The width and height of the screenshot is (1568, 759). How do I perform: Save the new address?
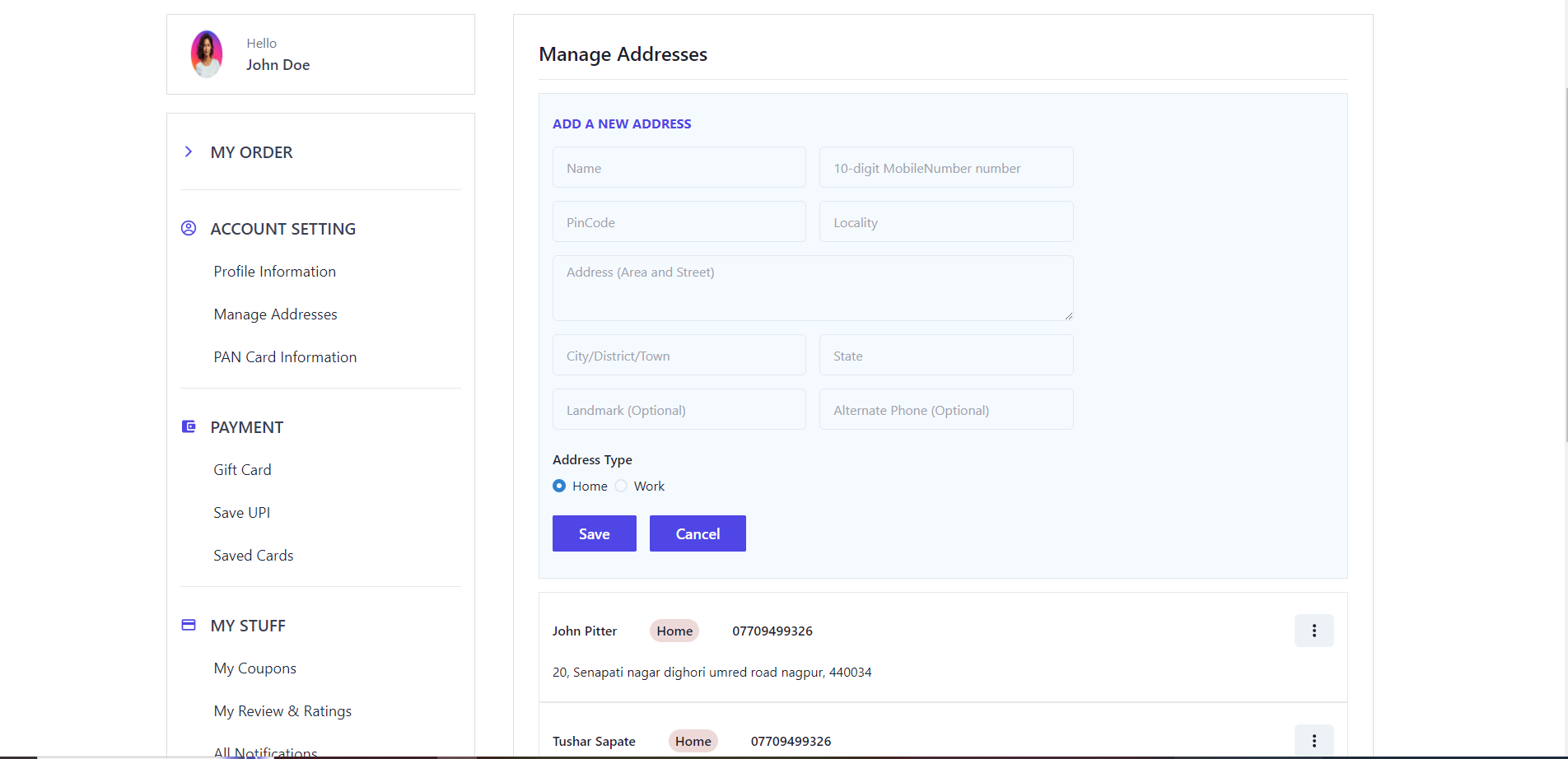[x=594, y=533]
